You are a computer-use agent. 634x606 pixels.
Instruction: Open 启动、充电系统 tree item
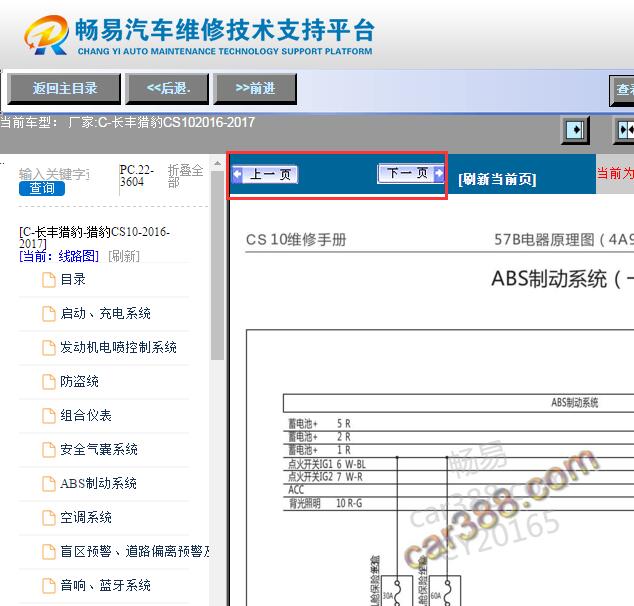pos(105,313)
